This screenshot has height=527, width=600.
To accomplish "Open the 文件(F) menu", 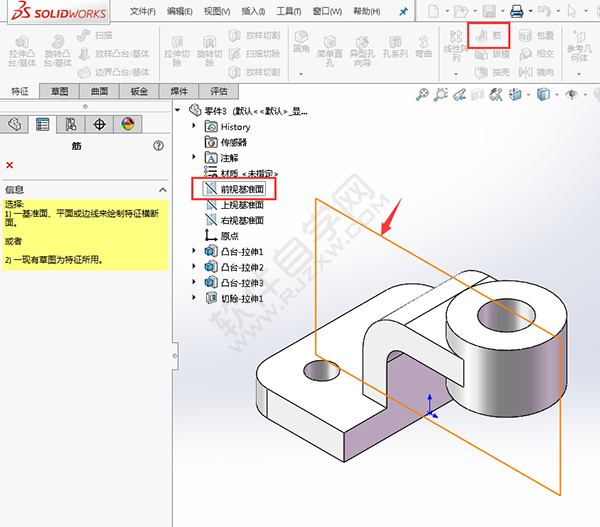I will point(142,11).
